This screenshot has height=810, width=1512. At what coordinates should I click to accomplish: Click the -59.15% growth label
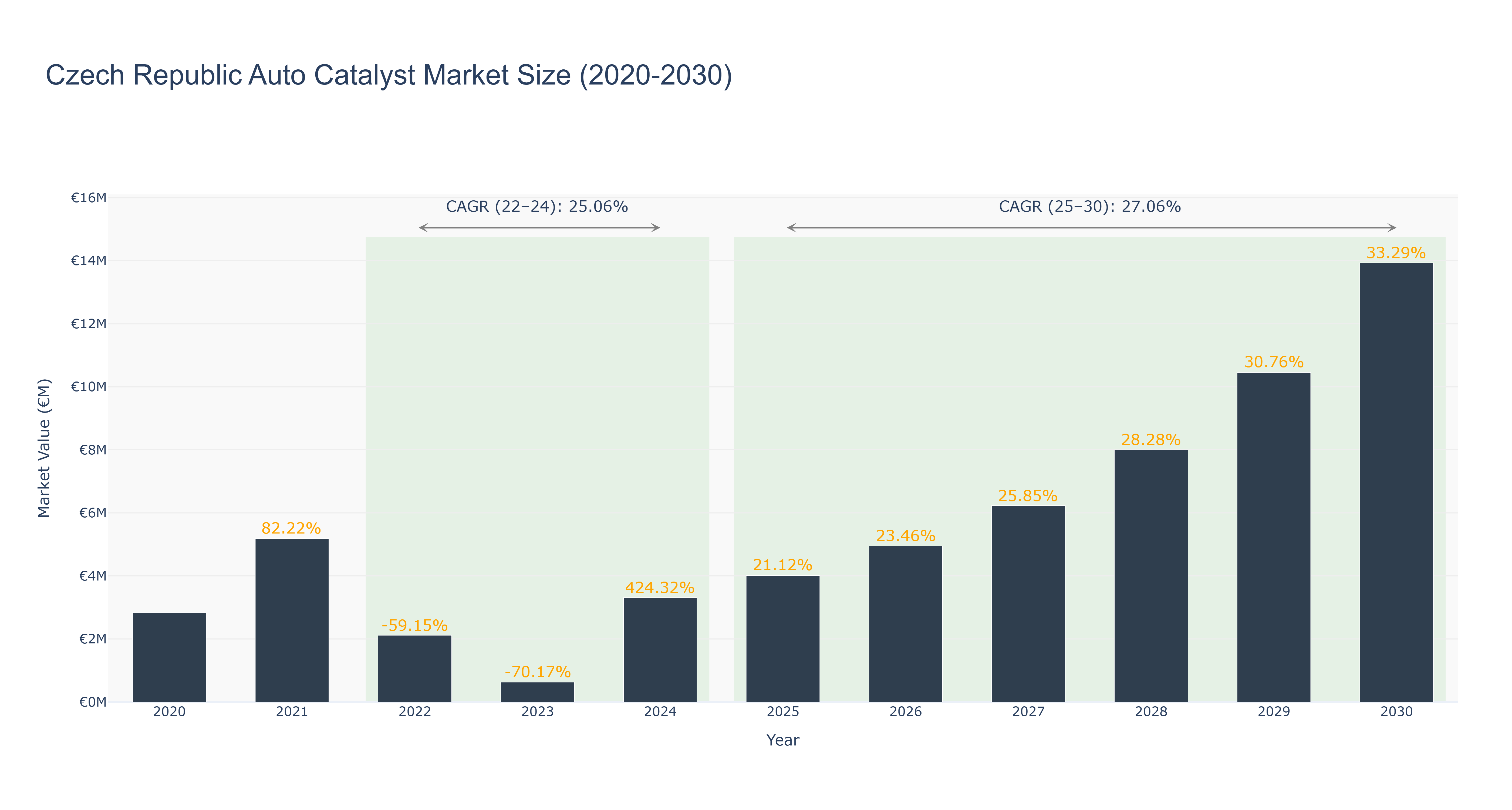pyautogui.click(x=414, y=625)
